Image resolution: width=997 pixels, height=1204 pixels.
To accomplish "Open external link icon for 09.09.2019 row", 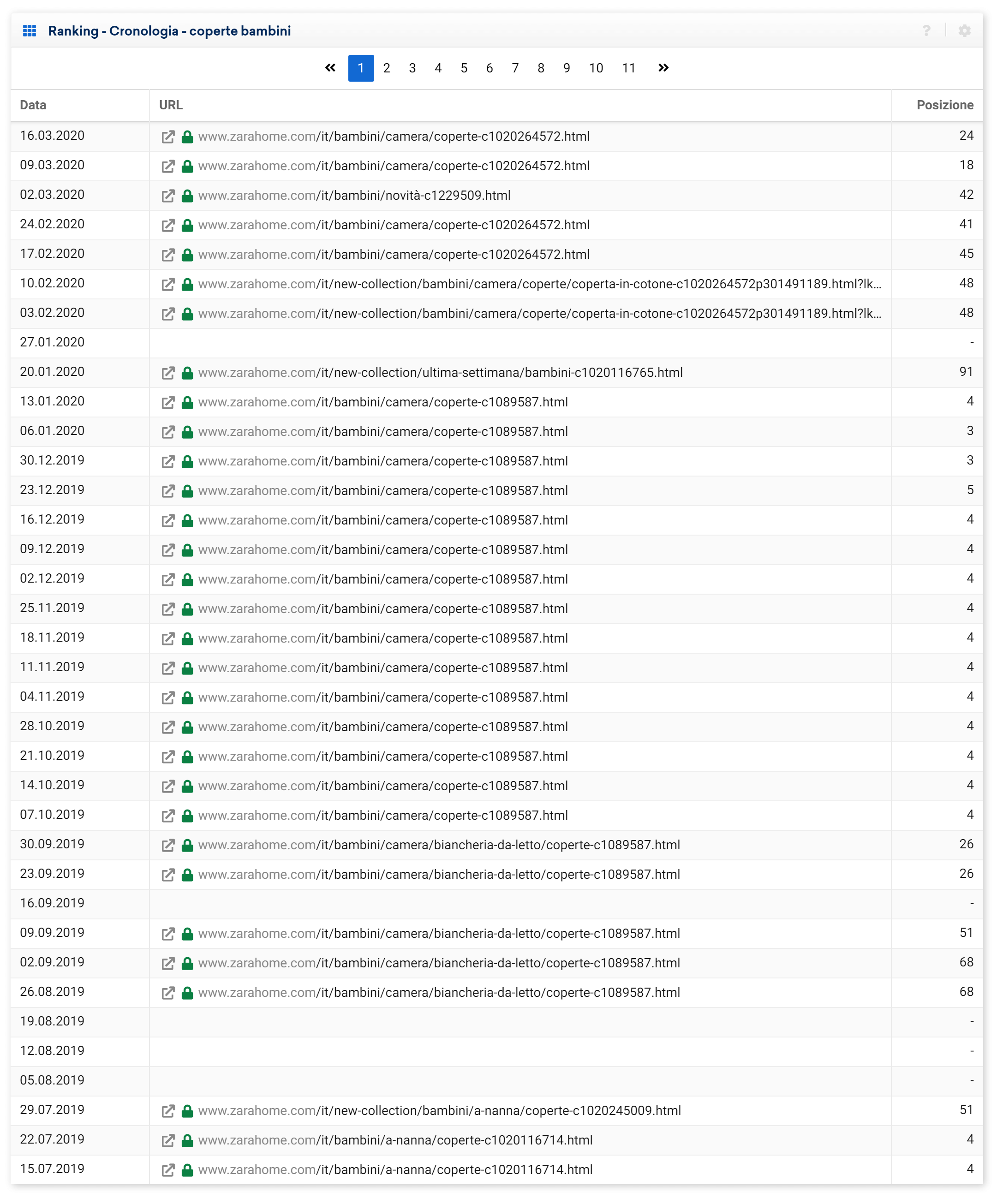I will coord(168,934).
